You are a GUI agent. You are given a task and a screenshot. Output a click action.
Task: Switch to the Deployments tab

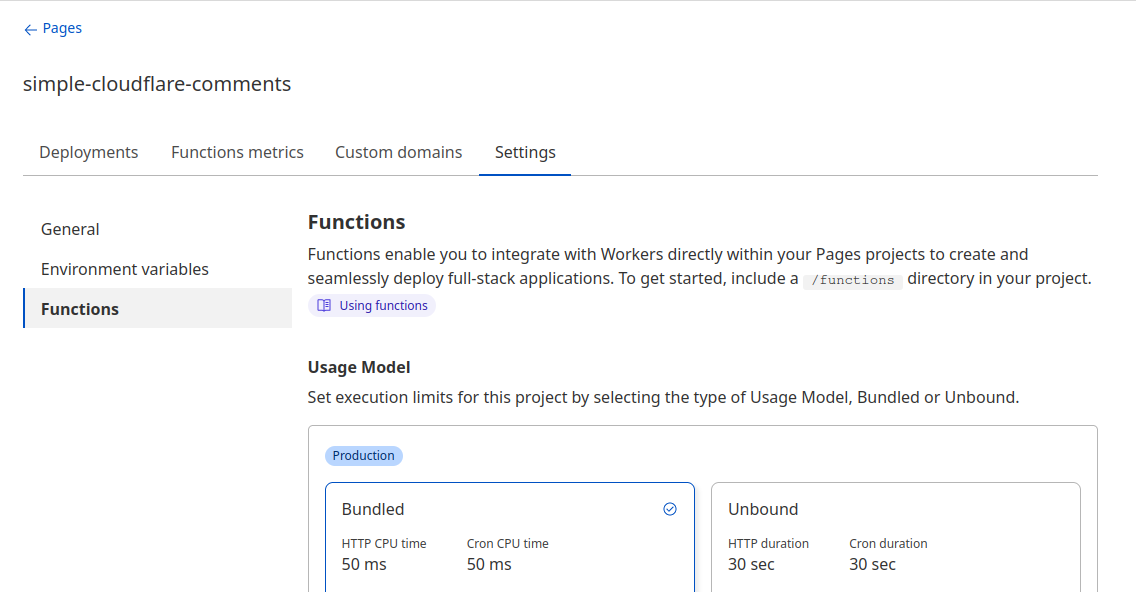click(x=88, y=152)
